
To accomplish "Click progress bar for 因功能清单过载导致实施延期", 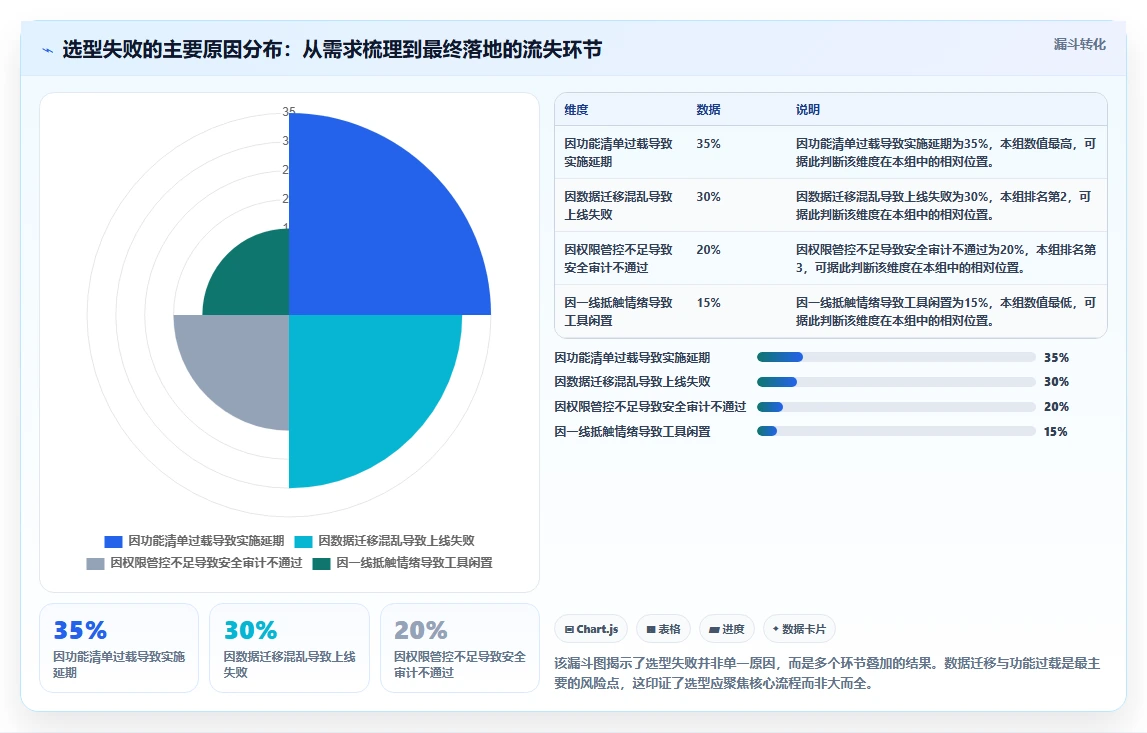I will (x=896, y=357).
